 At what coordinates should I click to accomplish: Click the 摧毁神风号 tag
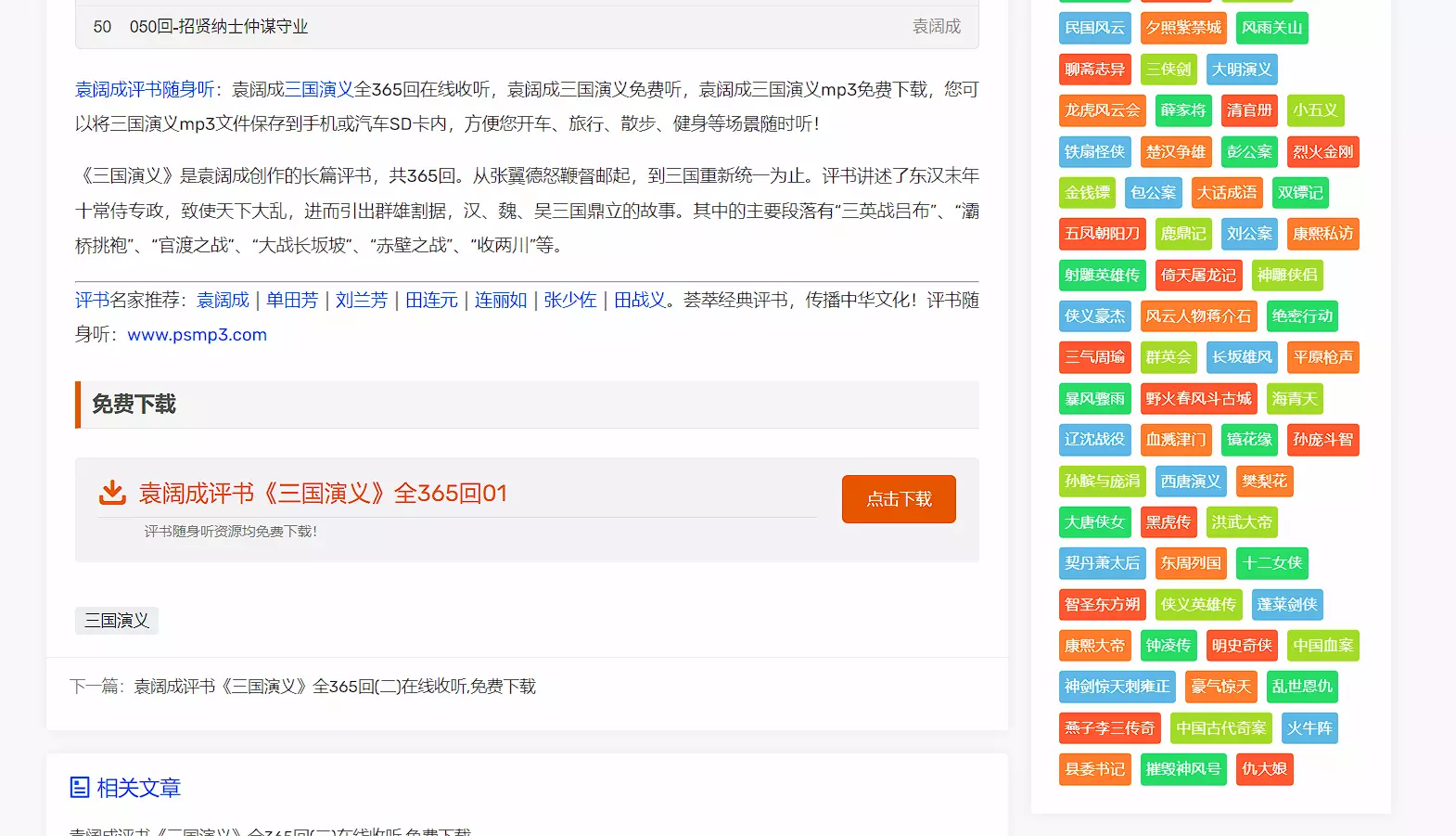click(1182, 769)
